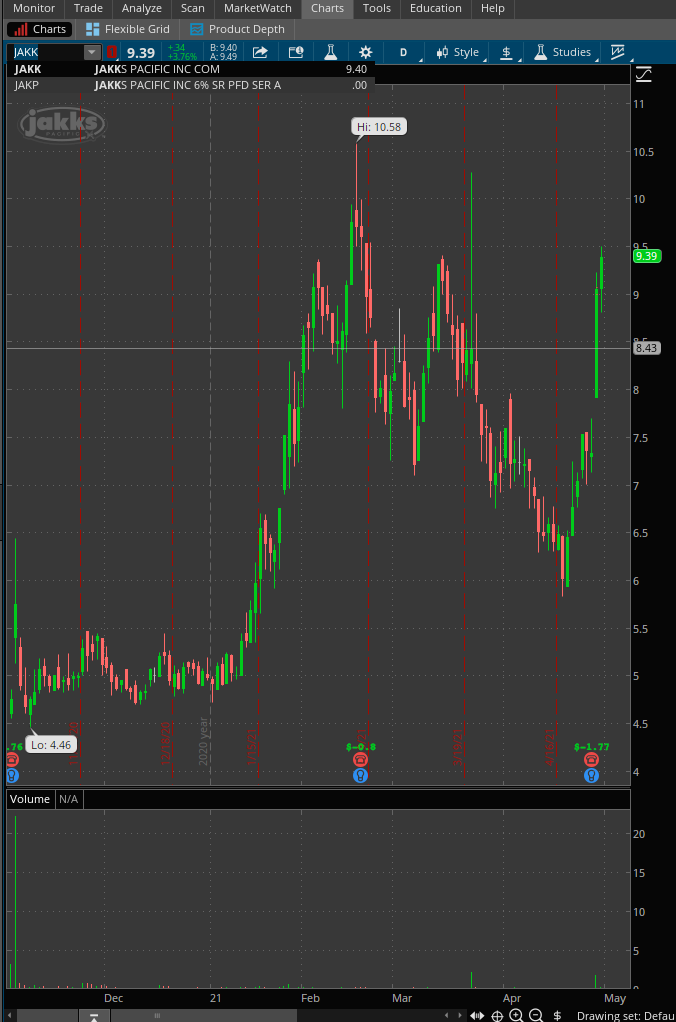Click the N/A volume value field
The image size is (676, 1022).
coord(68,799)
